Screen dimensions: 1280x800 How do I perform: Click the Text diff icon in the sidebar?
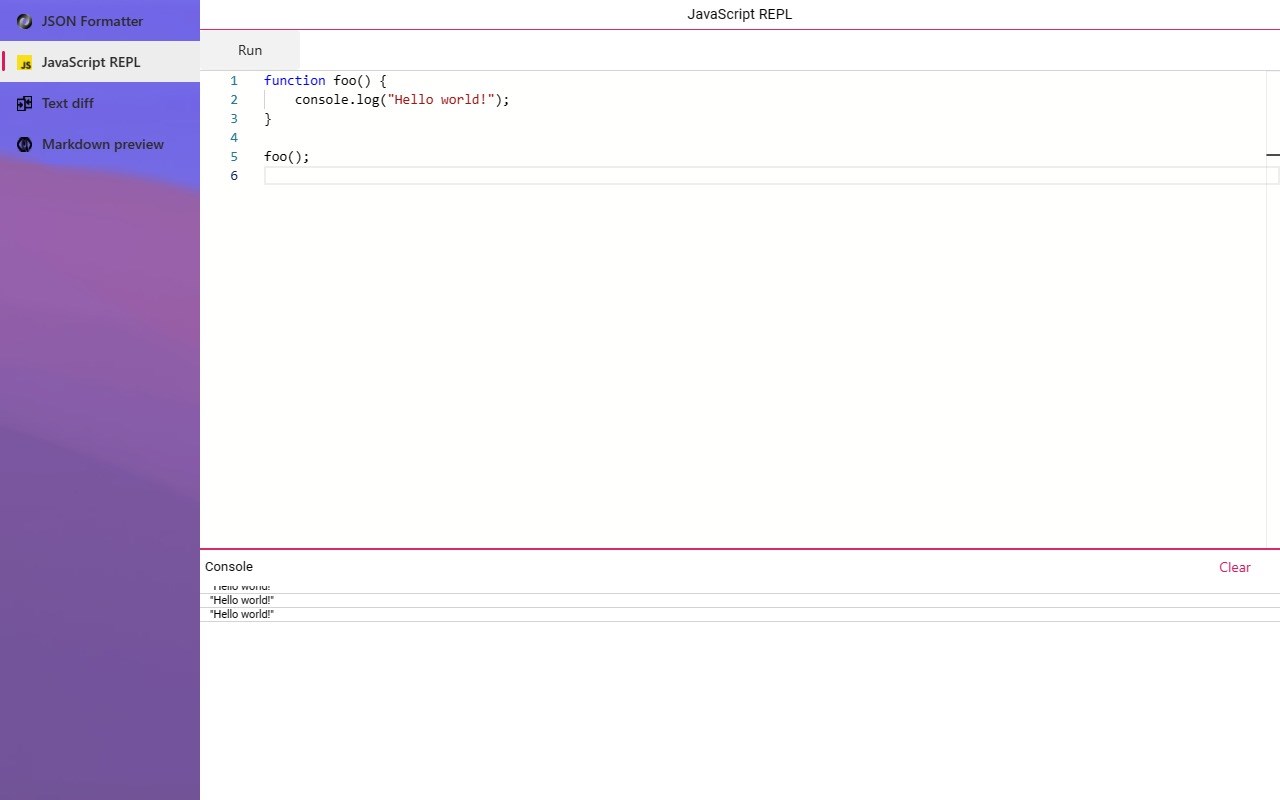click(25, 103)
